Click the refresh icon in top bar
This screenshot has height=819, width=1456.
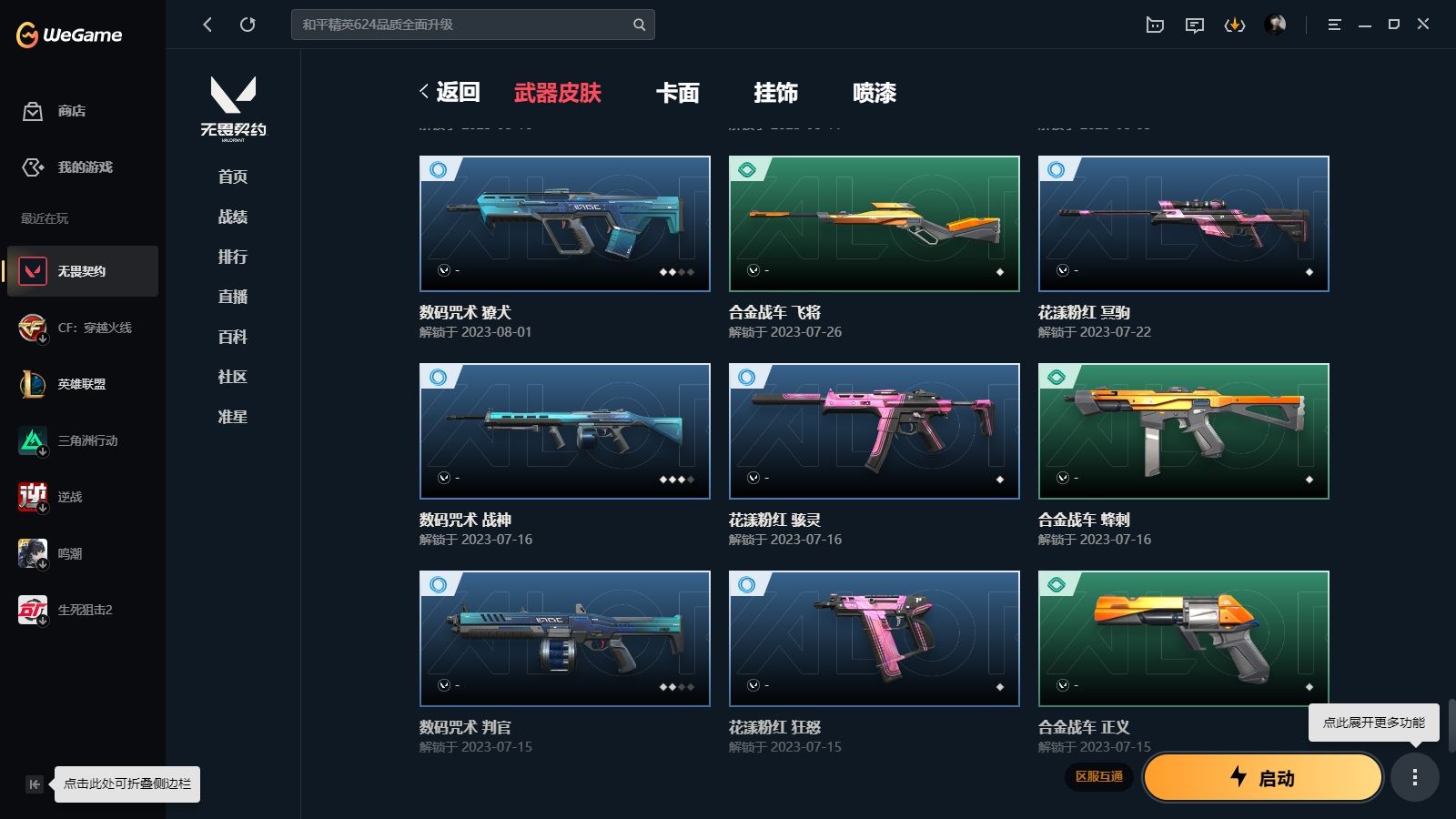point(248,25)
